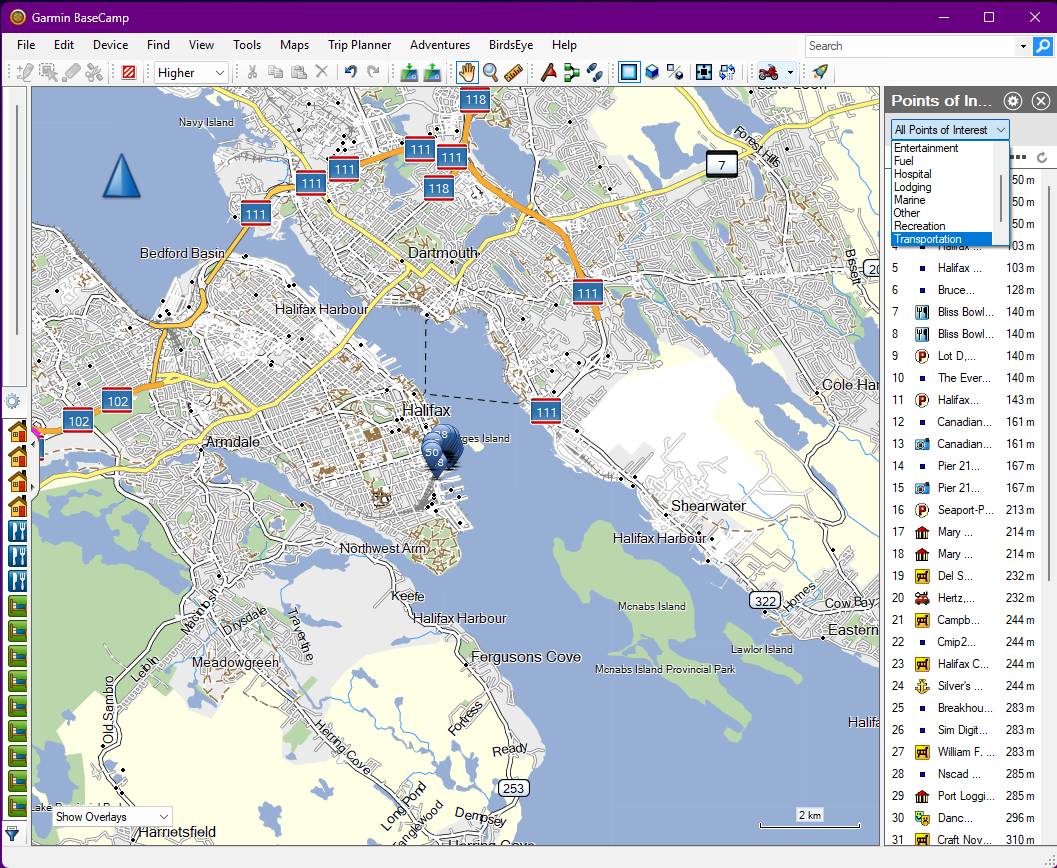Create a new waypoint flag

pos(549,72)
